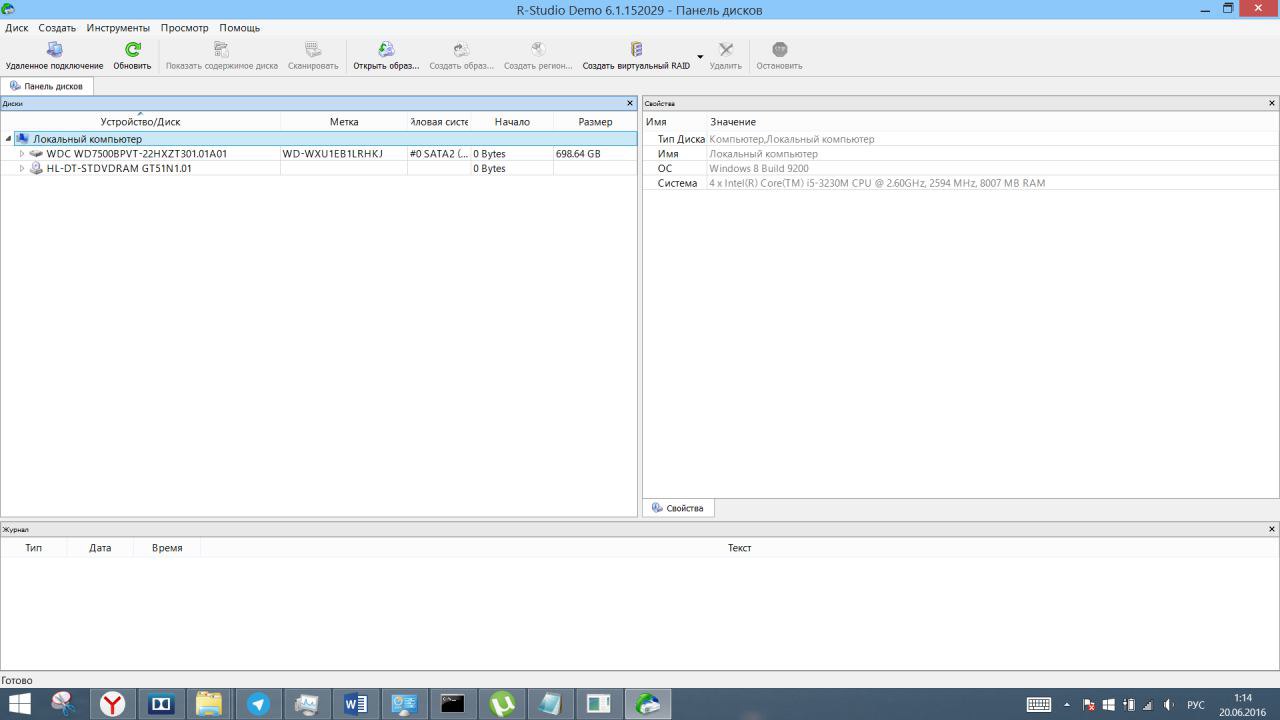The height and width of the screenshot is (720, 1280).
Task: Click the Тип Диска property row
Action: (x=960, y=139)
